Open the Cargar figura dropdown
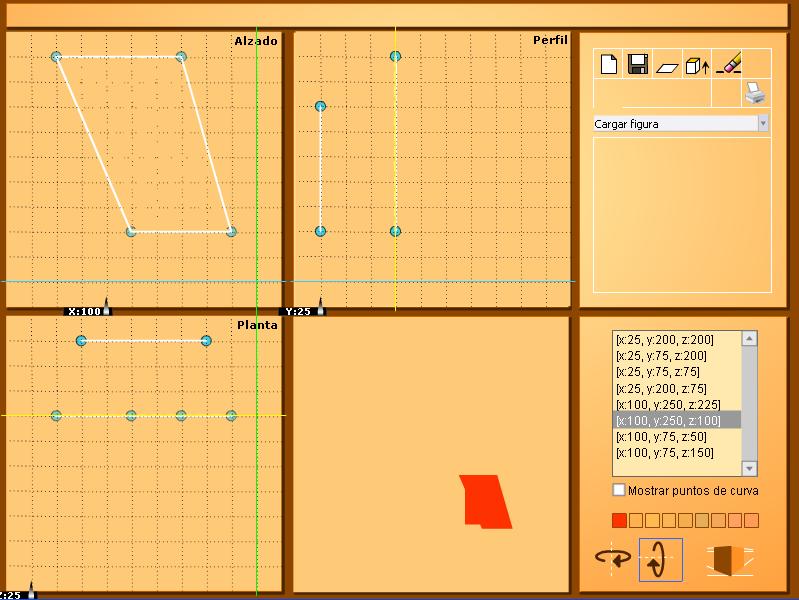The height and width of the screenshot is (600, 799). [681, 124]
